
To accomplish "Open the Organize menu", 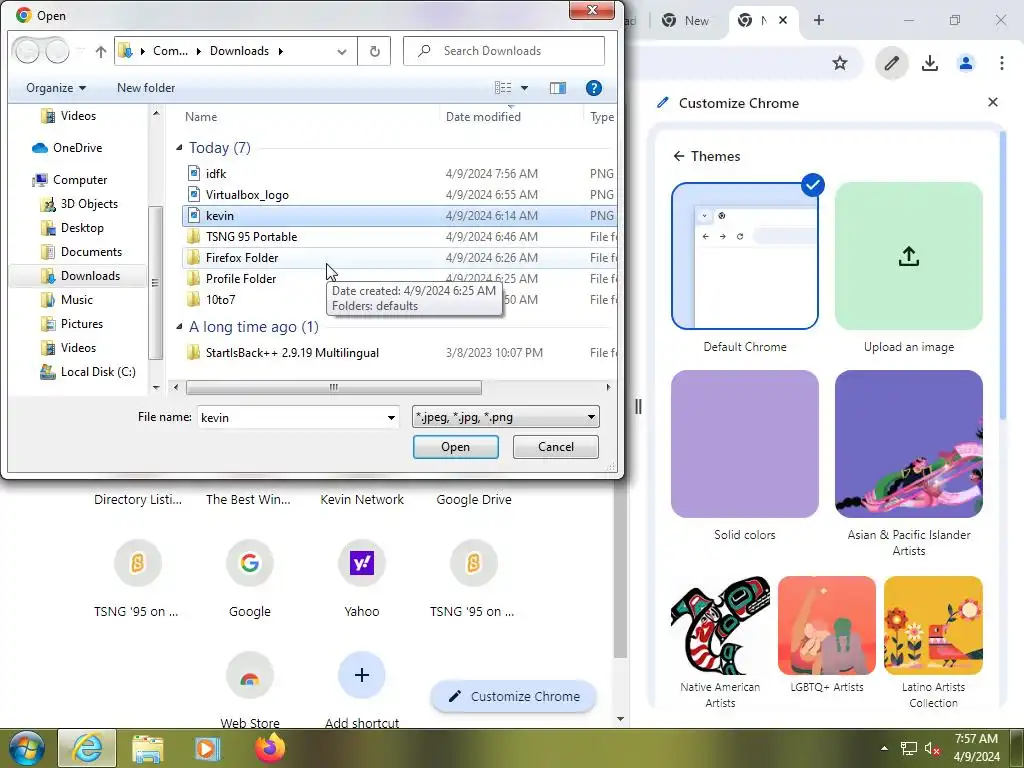I will (x=56, y=88).
